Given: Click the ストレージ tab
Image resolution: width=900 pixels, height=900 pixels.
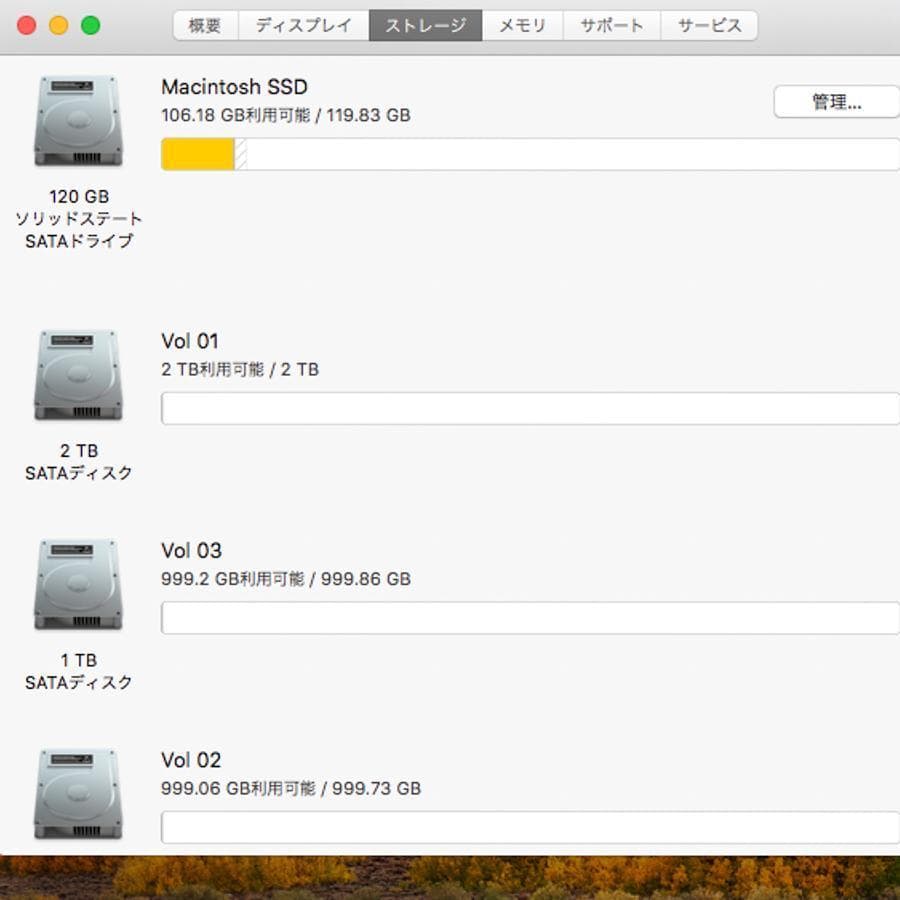Looking at the screenshot, I should (x=425, y=26).
